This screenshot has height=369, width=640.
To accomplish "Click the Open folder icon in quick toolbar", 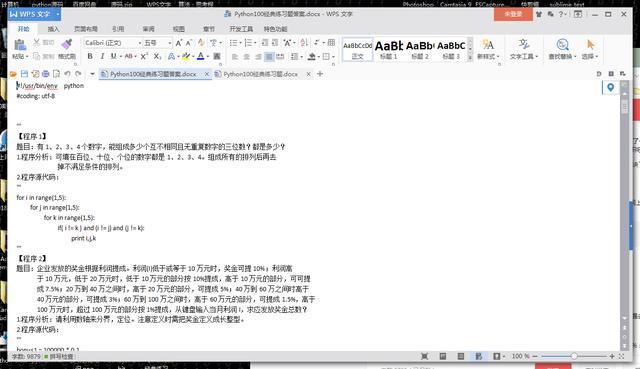I will tap(13, 74).
